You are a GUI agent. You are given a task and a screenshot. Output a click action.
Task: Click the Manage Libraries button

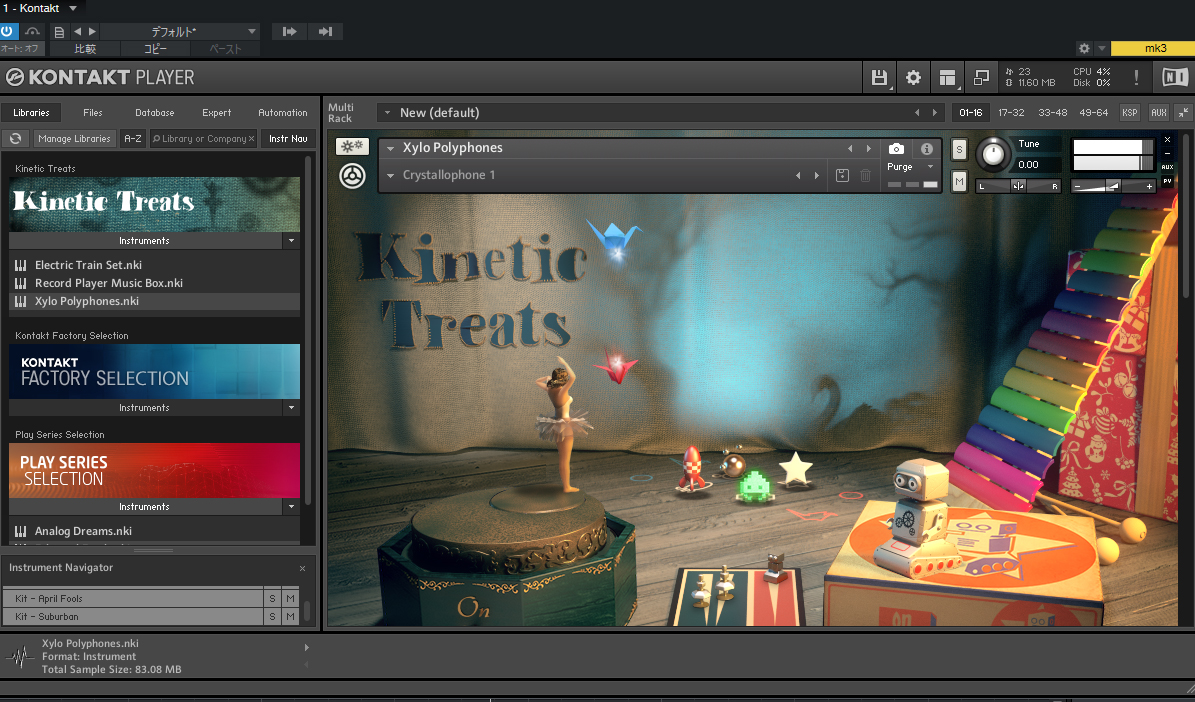point(74,139)
